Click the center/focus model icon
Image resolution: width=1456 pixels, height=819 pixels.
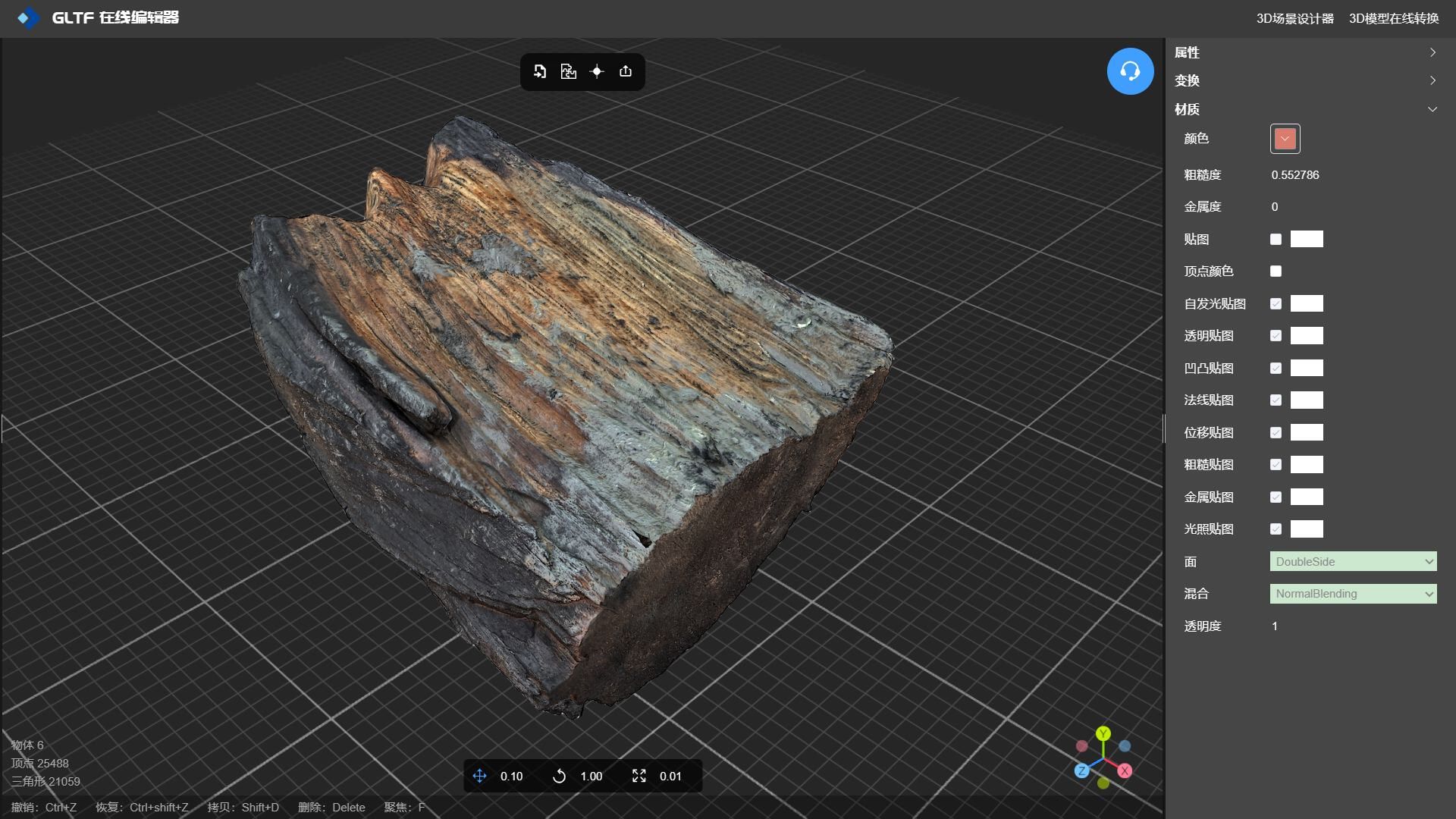597,71
